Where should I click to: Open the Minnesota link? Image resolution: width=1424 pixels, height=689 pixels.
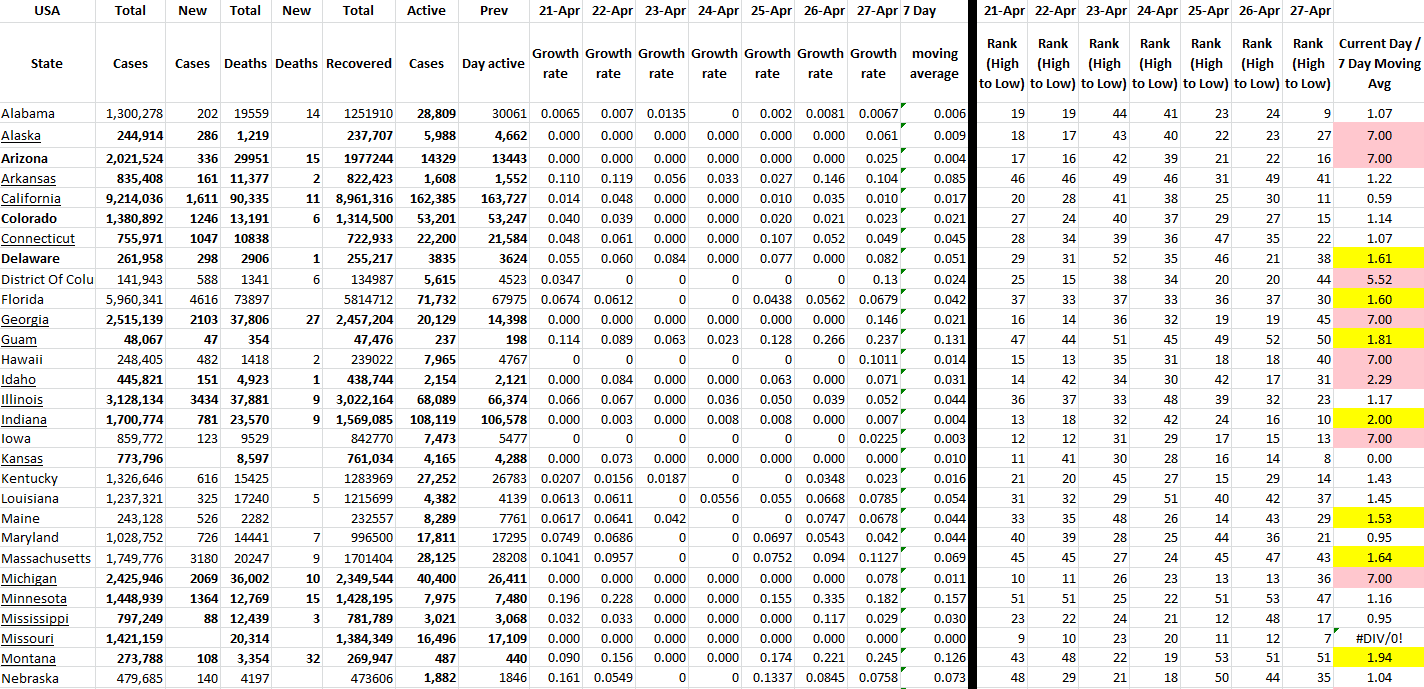tap(34, 598)
